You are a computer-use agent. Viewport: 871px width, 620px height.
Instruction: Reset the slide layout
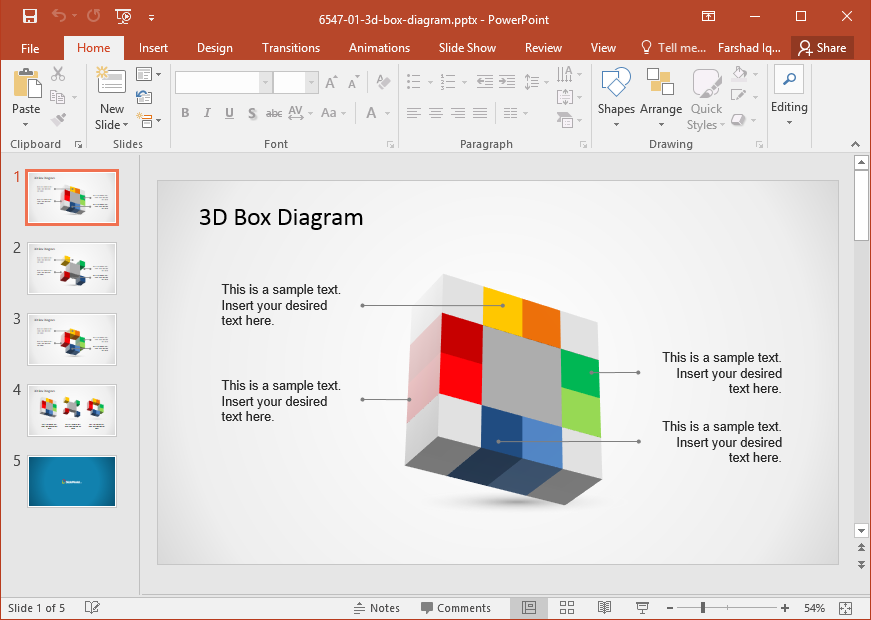pyautogui.click(x=144, y=97)
